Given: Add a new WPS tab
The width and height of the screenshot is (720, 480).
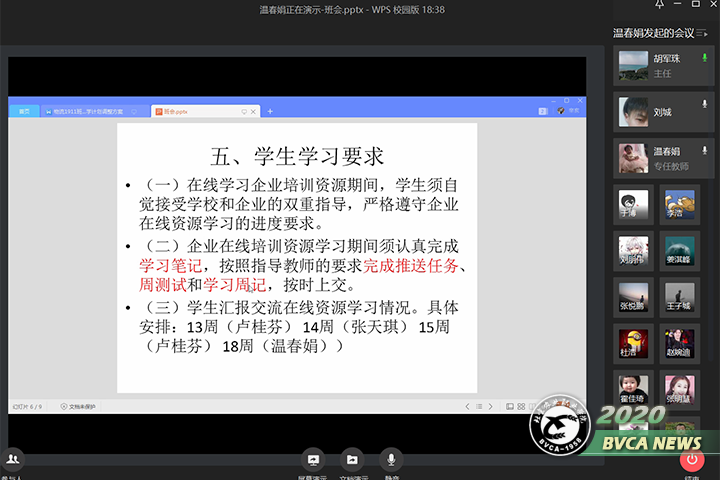Looking at the screenshot, I should click(x=270, y=111).
